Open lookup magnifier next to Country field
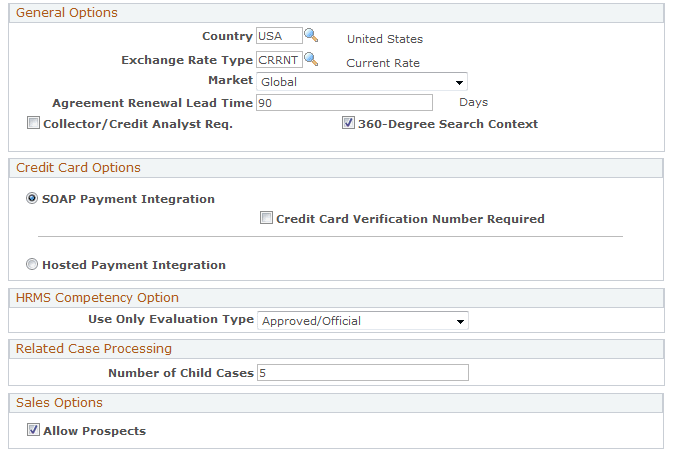678x461 pixels. [311, 35]
